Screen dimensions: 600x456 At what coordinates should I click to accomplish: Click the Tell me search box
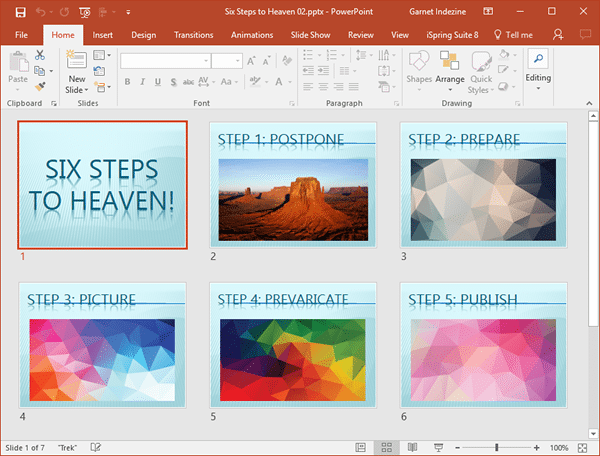point(513,35)
